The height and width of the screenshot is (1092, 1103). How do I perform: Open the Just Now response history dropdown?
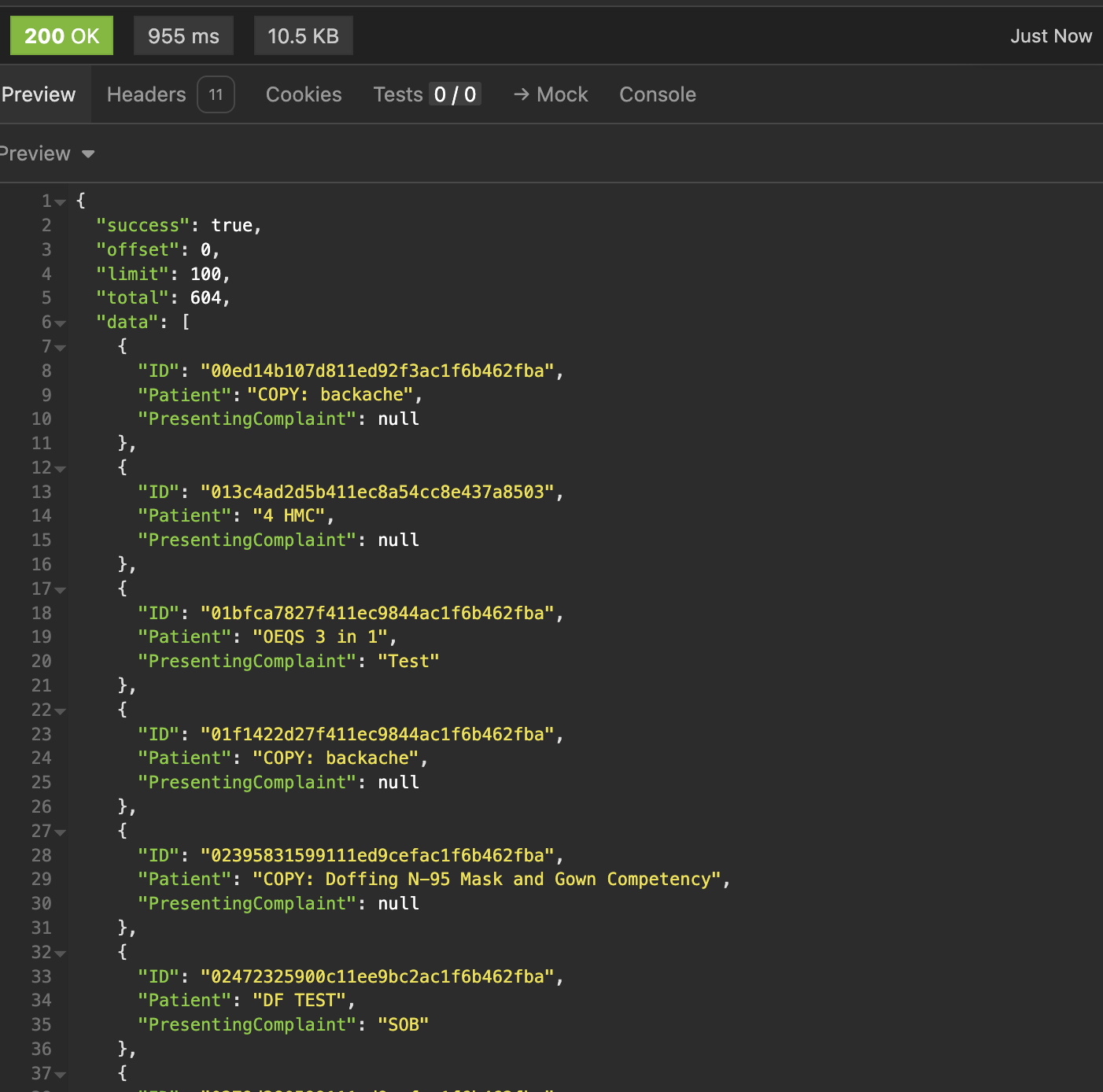click(1051, 36)
